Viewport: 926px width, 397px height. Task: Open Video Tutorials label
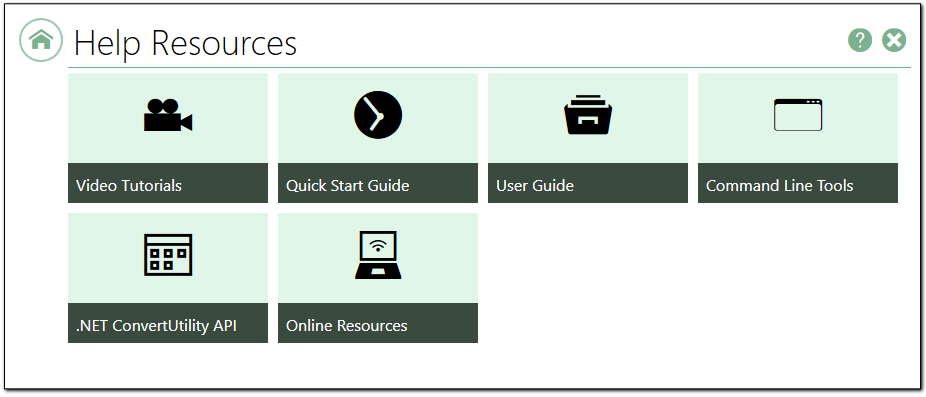129,186
